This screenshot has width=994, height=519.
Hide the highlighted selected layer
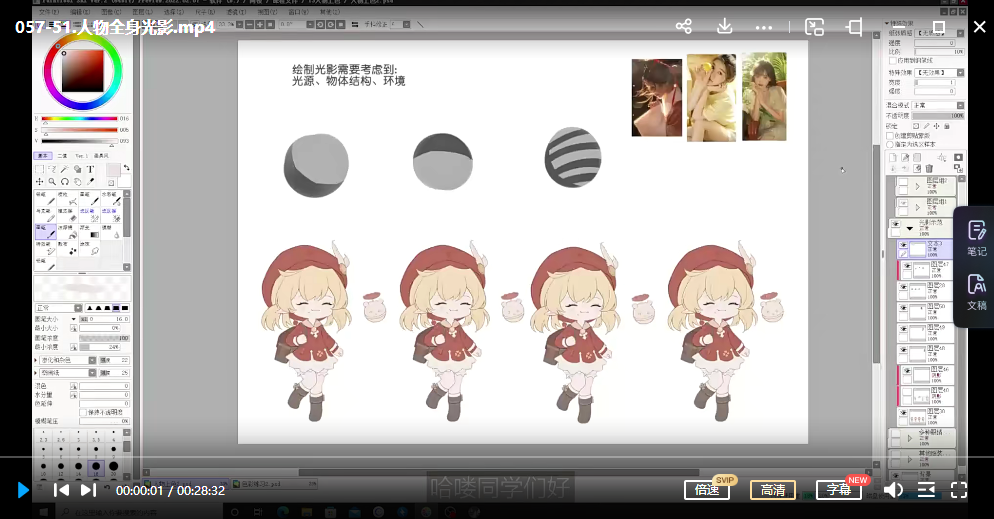[903, 245]
